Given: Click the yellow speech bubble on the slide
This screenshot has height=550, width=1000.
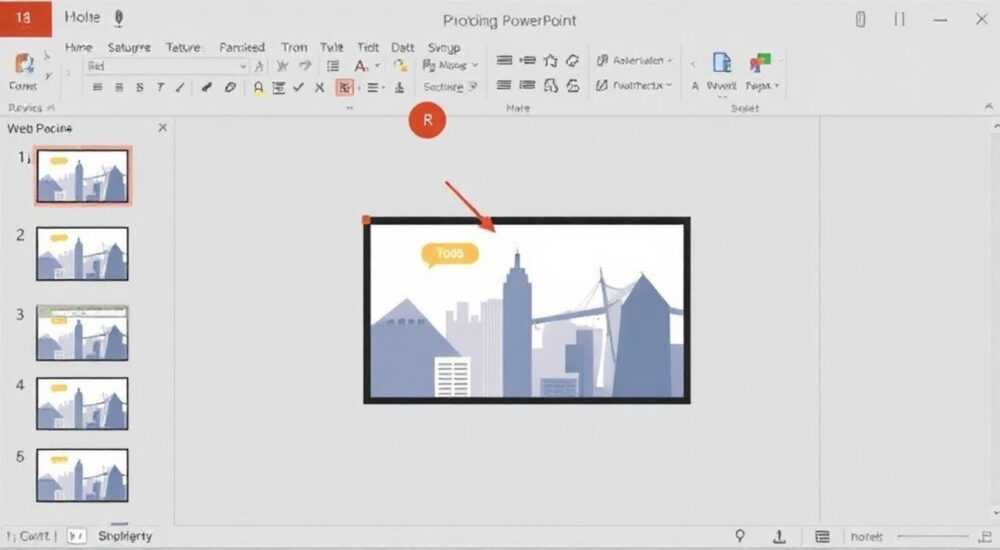Looking at the screenshot, I should [x=450, y=254].
